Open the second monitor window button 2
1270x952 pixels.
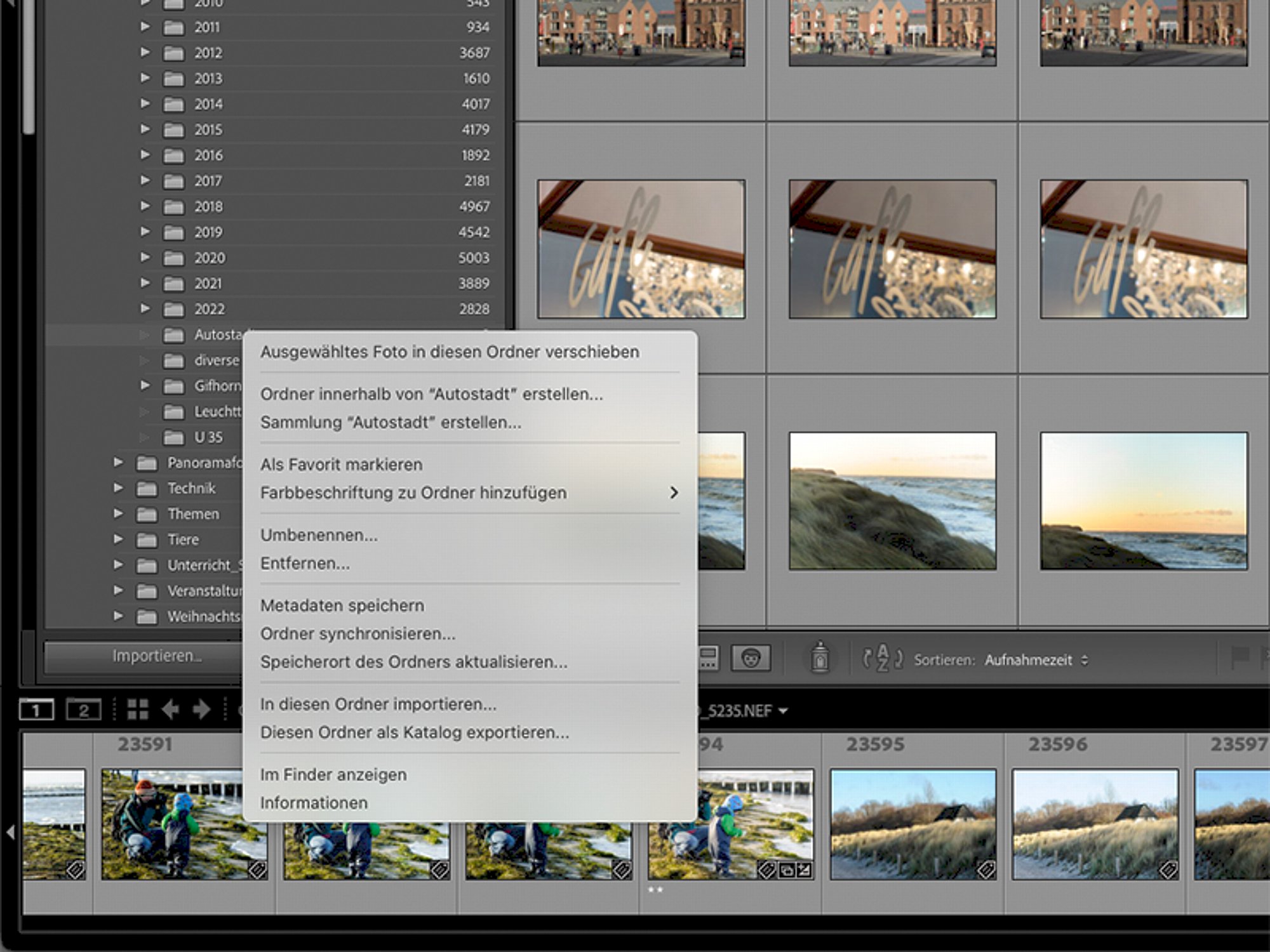pyautogui.click(x=84, y=710)
